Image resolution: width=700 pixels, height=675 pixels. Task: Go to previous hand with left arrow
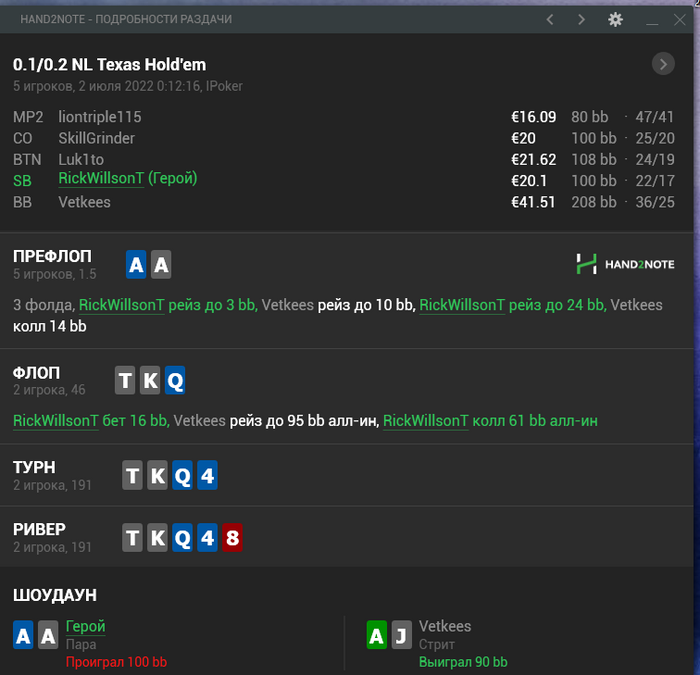click(550, 20)
